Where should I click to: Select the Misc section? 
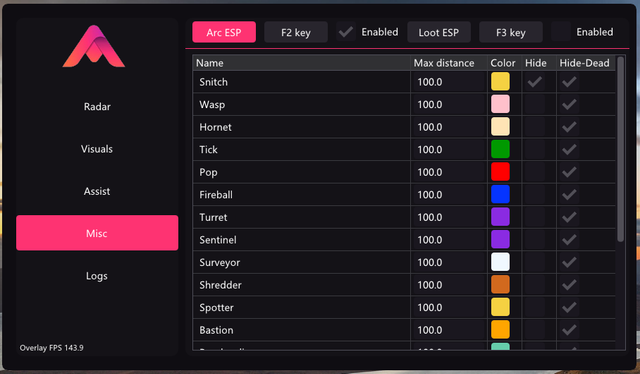[x=97, y=233]
